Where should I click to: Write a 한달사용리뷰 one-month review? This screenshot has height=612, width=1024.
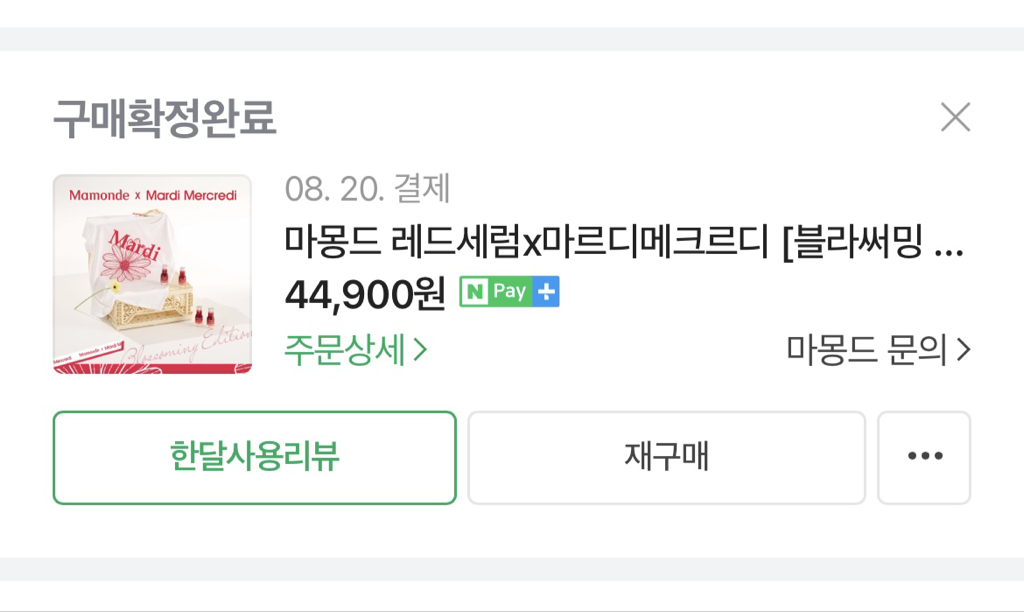pos(254,457)
